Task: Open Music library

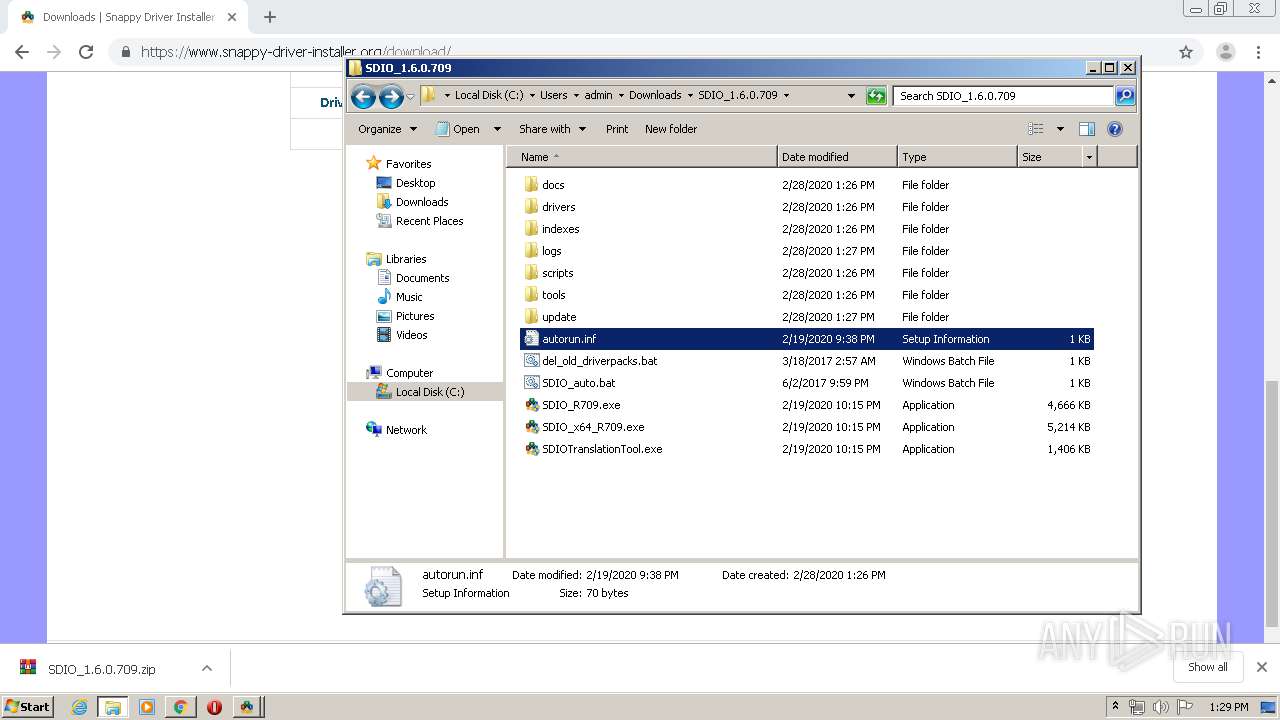Action: pos(408,297)
